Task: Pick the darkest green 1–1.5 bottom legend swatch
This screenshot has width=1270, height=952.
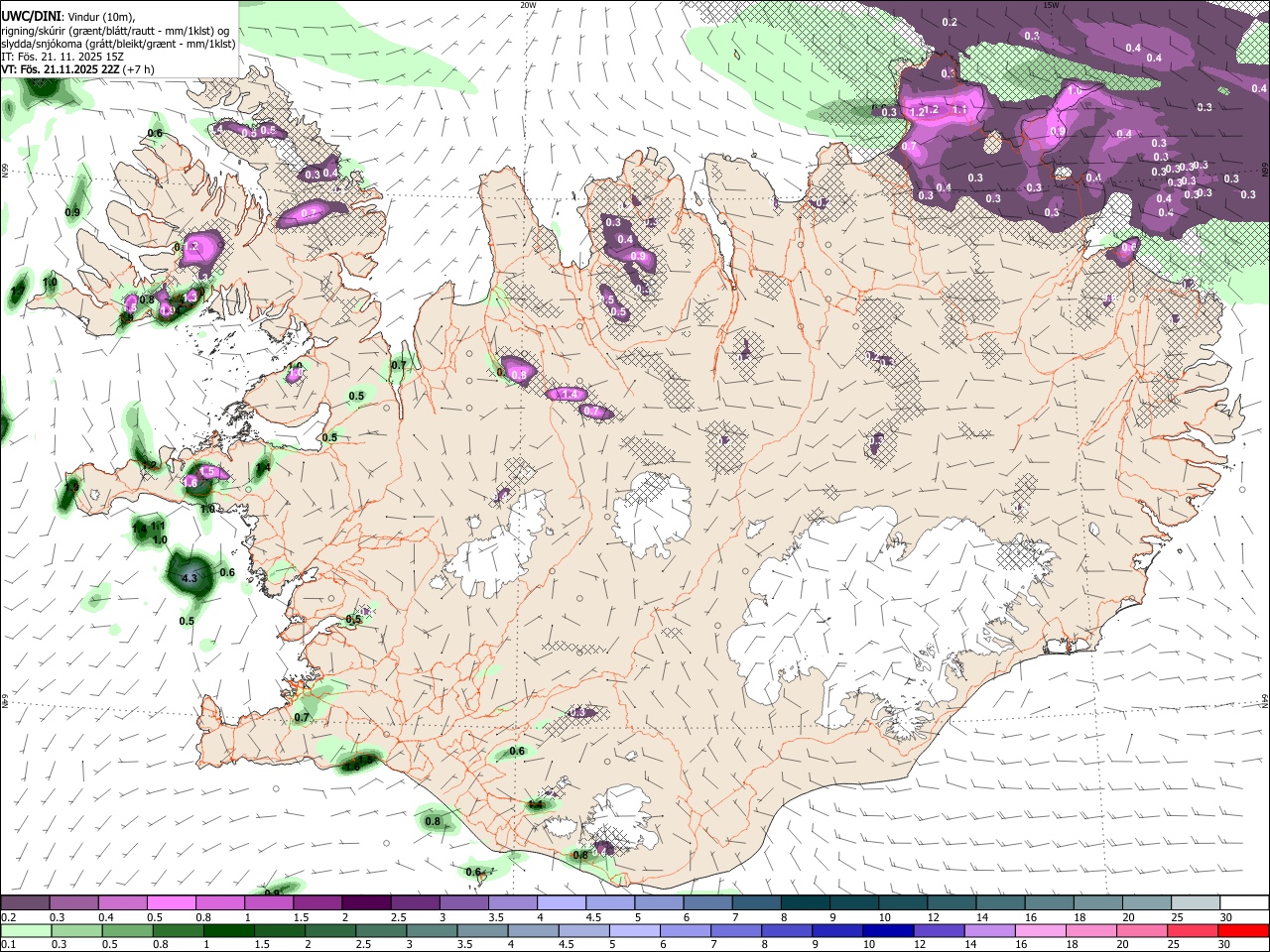Action: pos(230,931)
